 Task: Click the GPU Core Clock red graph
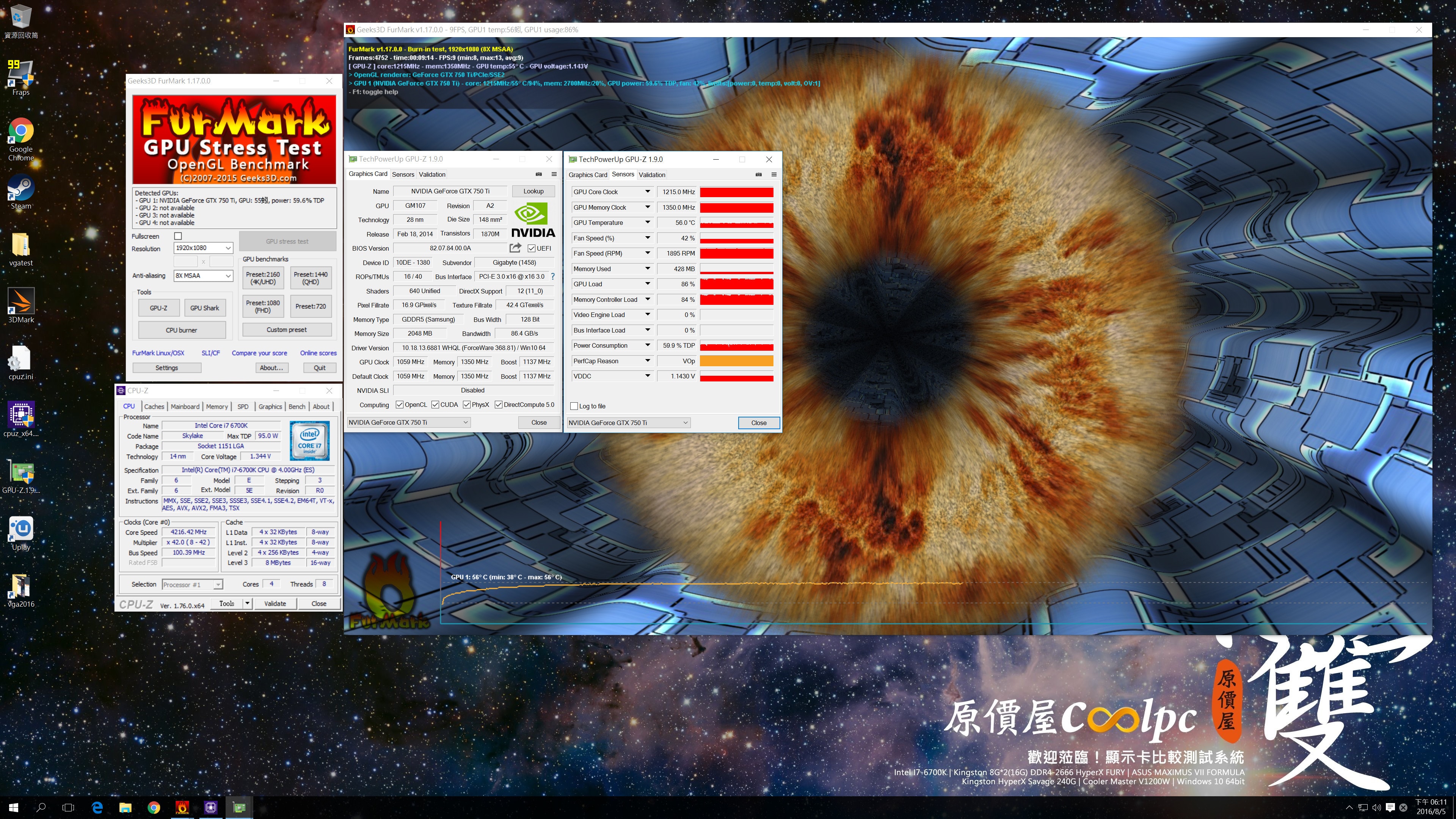736,192
